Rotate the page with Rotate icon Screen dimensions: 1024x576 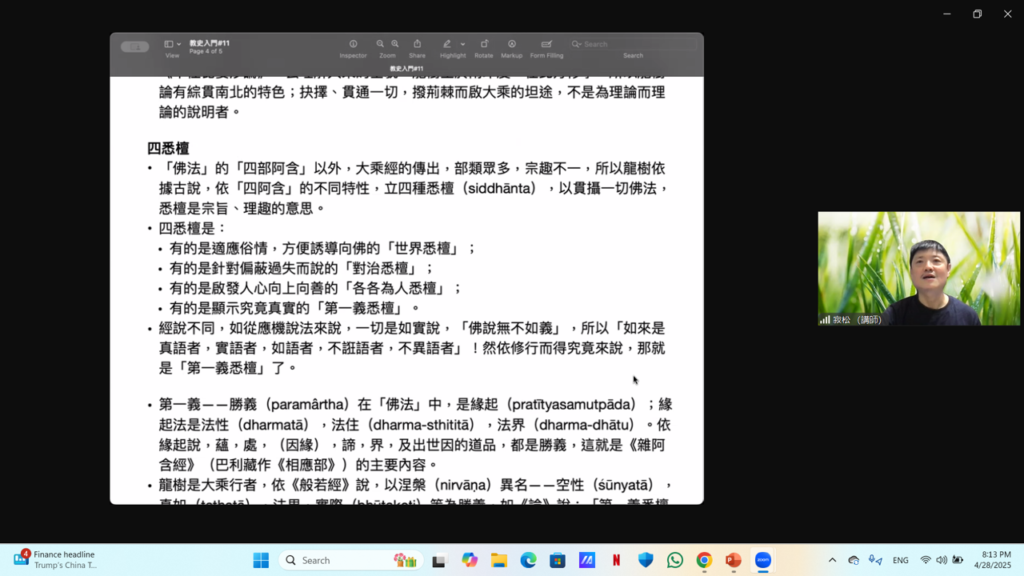coord(484,44)
